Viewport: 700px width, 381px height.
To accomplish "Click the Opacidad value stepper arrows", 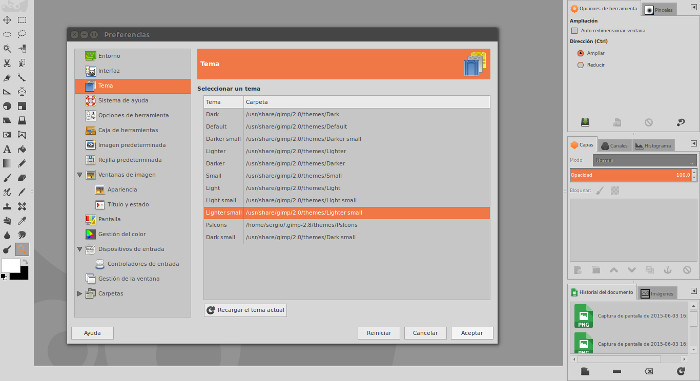I will (694, 175).
